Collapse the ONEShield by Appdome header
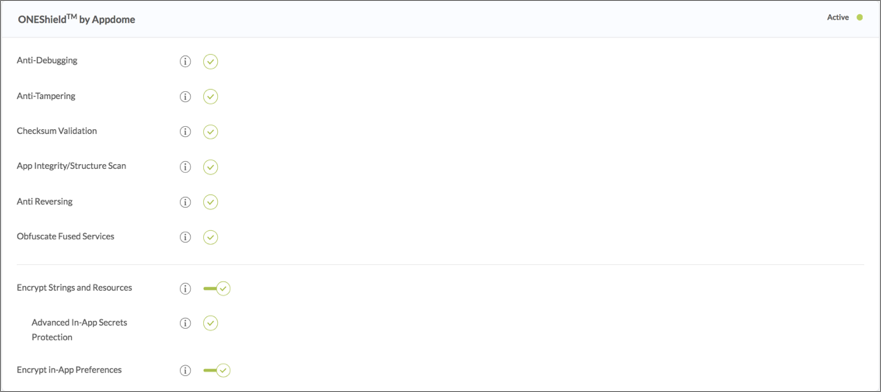Viewport: 881px width, 392px height. (x=440, y=19)
